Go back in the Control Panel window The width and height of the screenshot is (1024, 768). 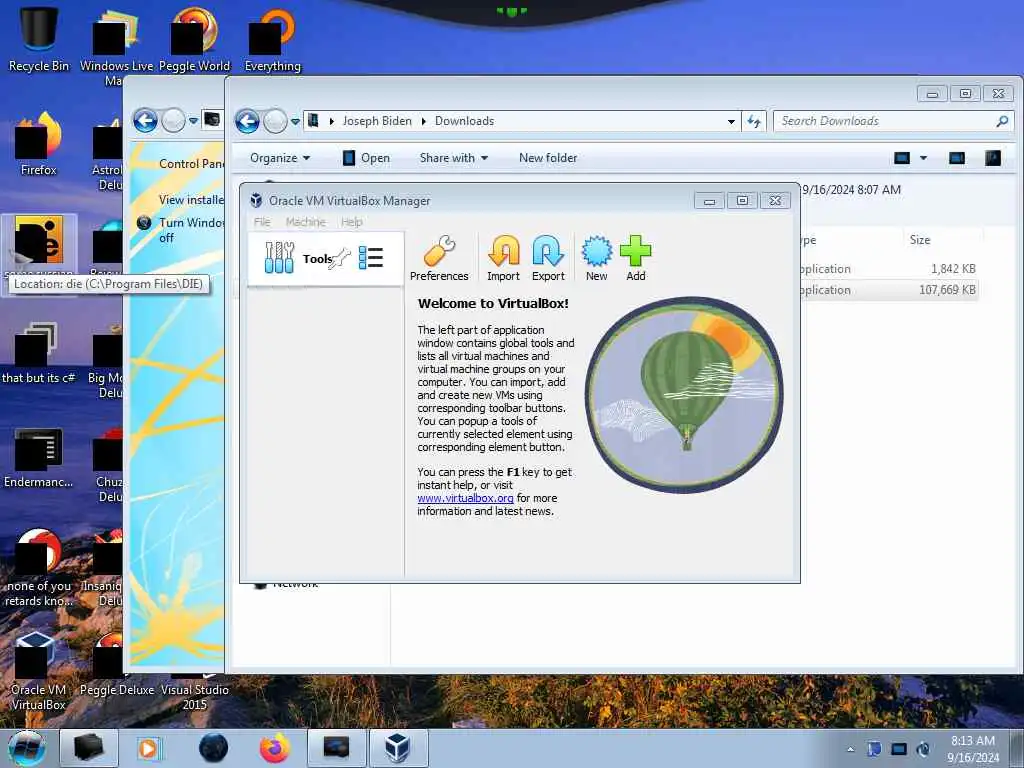pyautogui.click(x=145, y=121)
